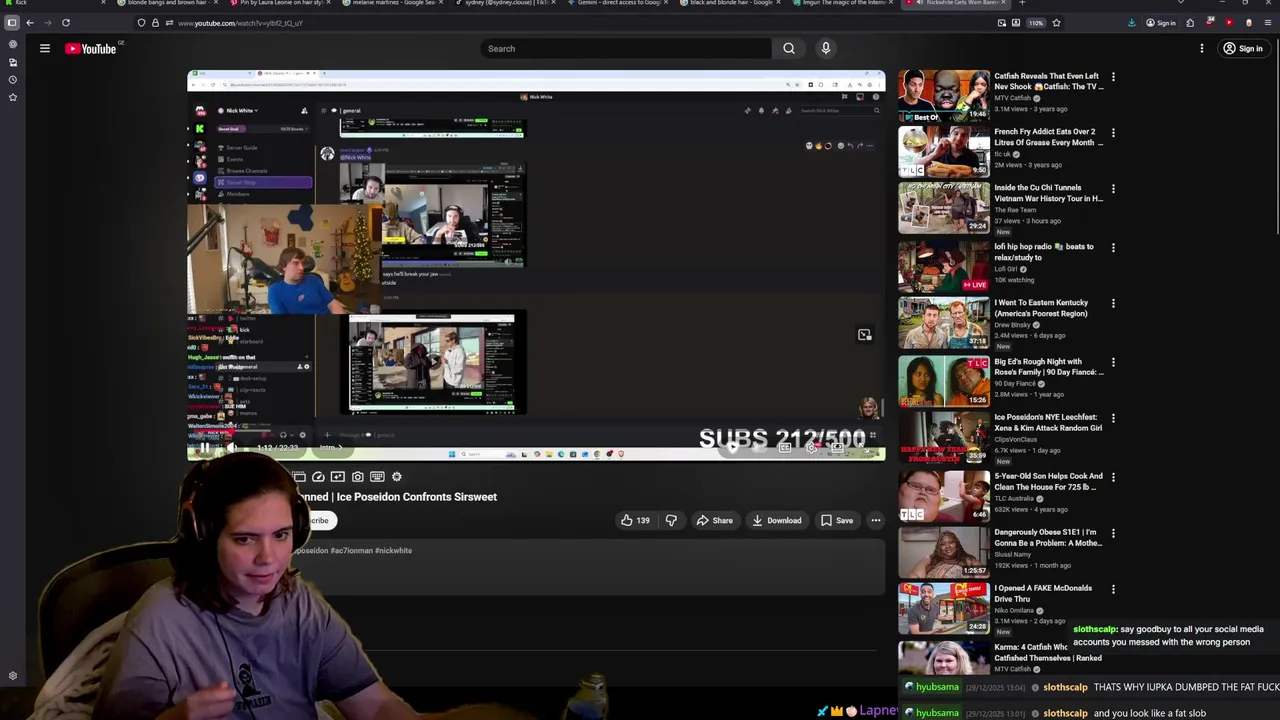Open options menu for Big Ed's Rough Night
The height and width of the screenshot is (720, 1280).
pyautogui.click(x=1113, y=362)
